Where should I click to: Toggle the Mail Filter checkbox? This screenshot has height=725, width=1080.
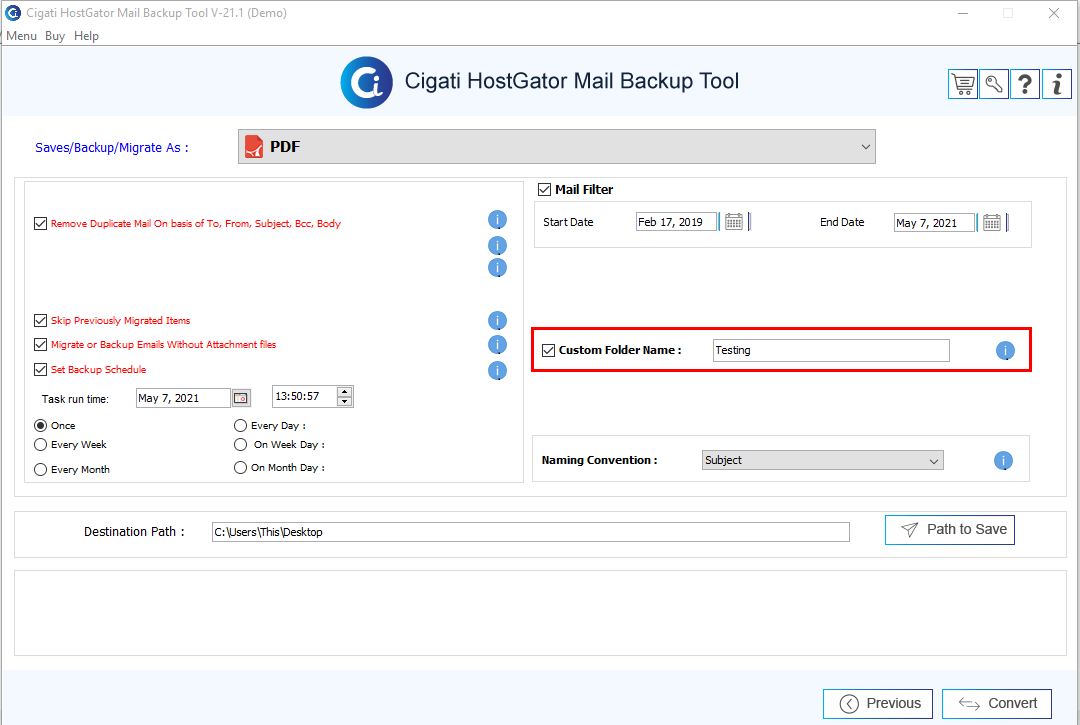(544, 189)
